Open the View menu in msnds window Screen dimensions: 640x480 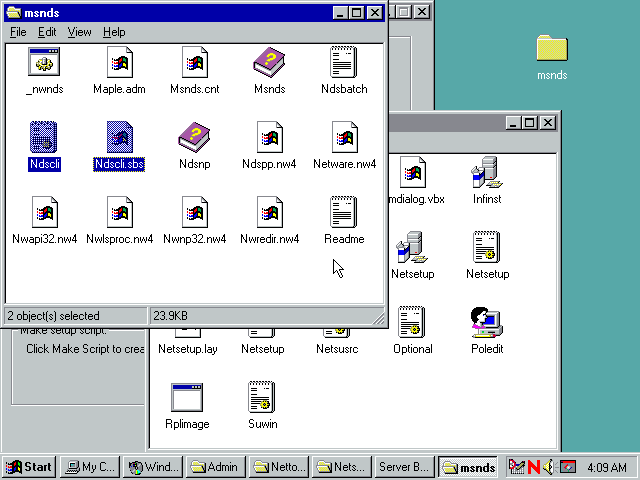click(79, 32)
